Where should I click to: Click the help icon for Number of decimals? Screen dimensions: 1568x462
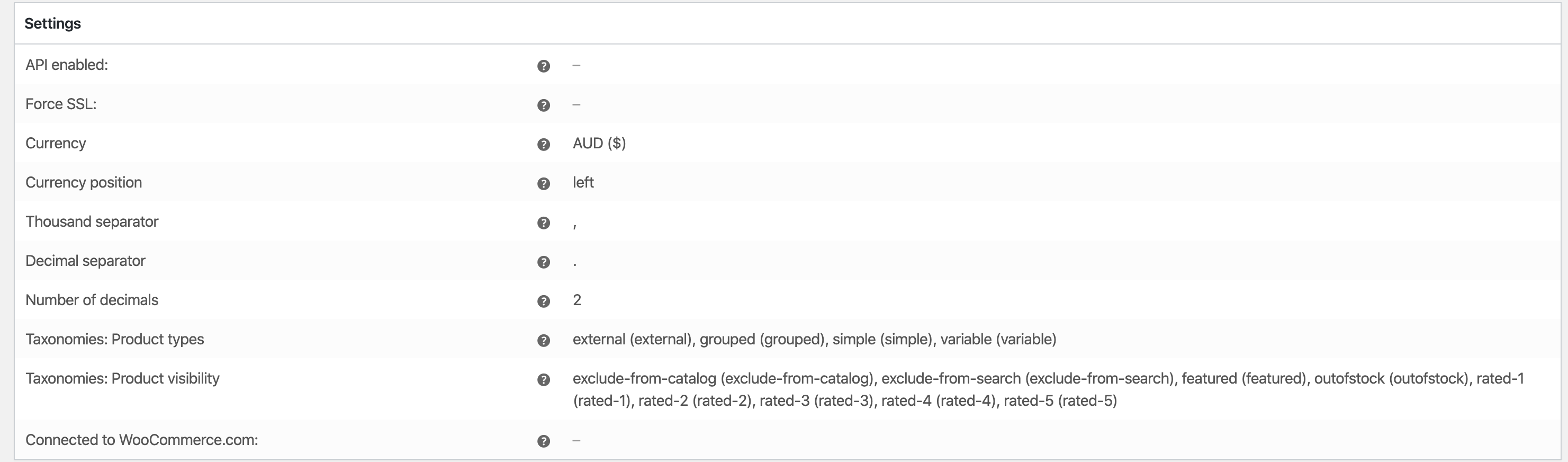(544, 301)
